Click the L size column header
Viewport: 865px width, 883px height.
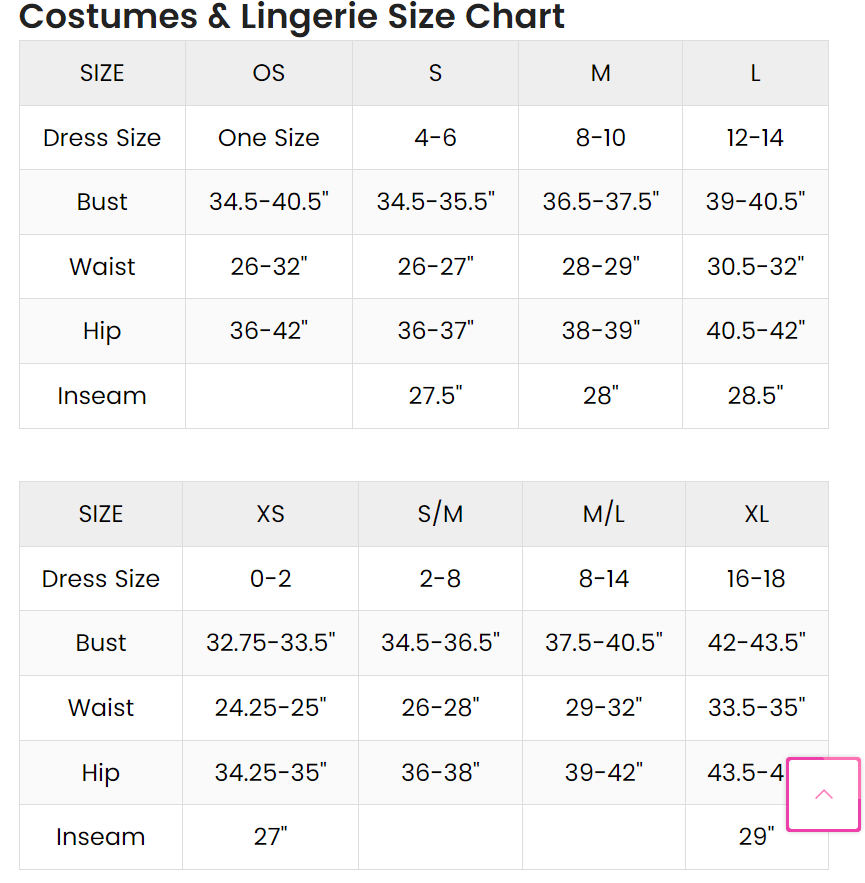(755, 73)
